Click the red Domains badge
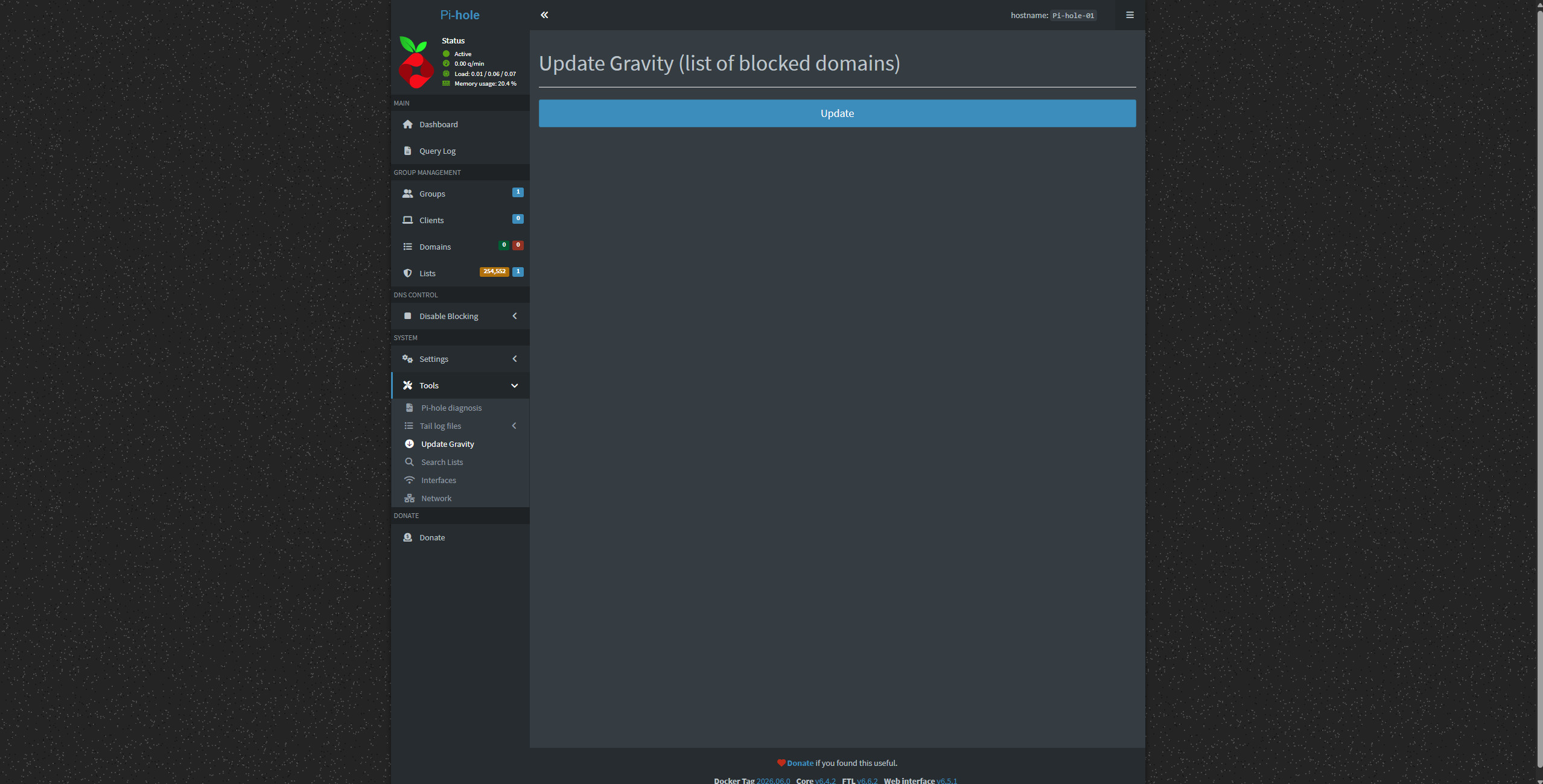 click(x=518, y=245)
